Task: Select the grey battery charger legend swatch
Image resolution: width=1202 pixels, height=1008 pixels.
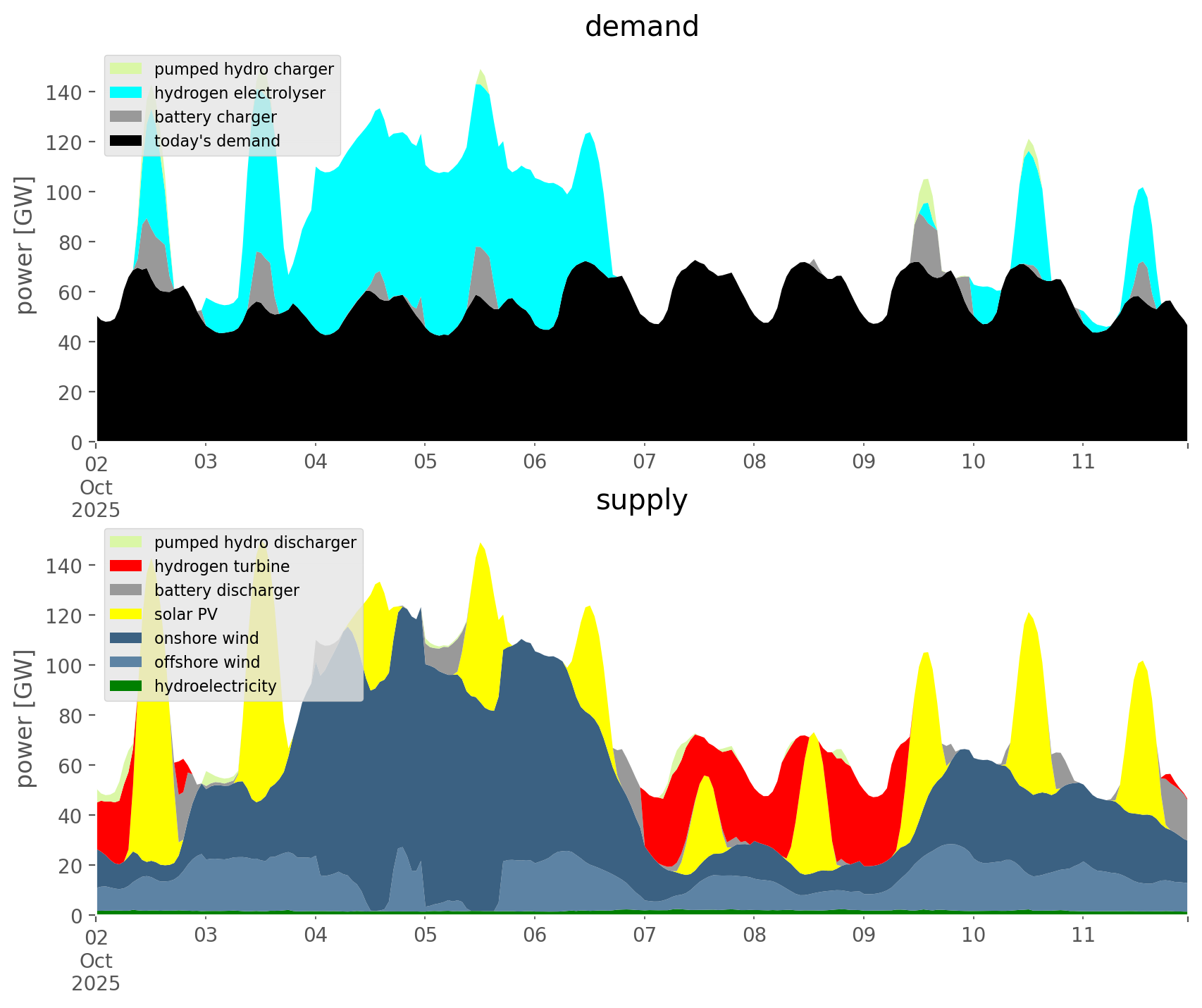Action: pos(126,117)
